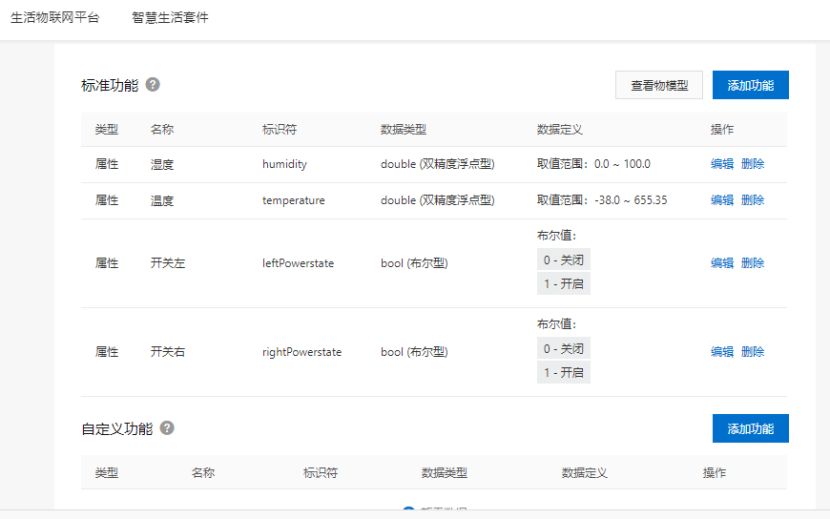
Task: Click range value 0.0 ~ 100.0
Action: [x=622, y=164]
